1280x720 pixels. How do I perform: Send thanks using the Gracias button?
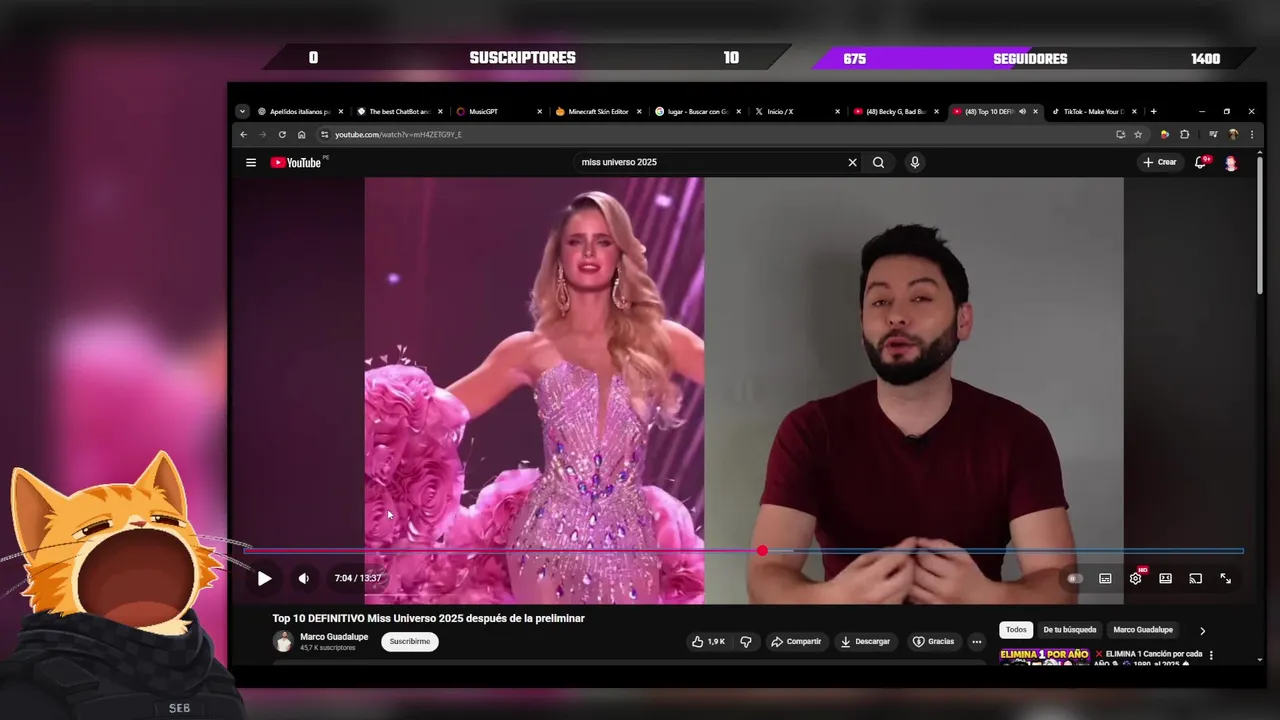[933, 642]
